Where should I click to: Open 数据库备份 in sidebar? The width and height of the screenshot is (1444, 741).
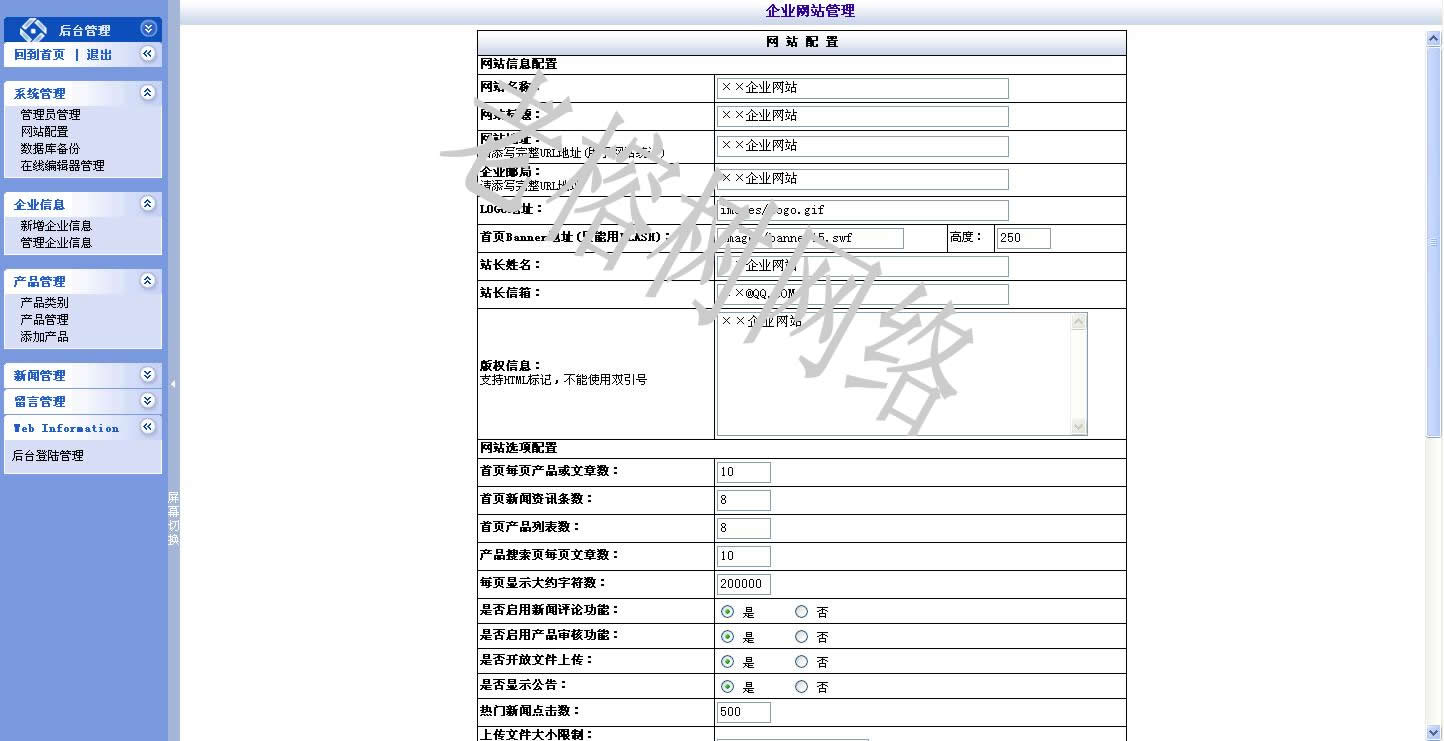[x=50, y=149]
